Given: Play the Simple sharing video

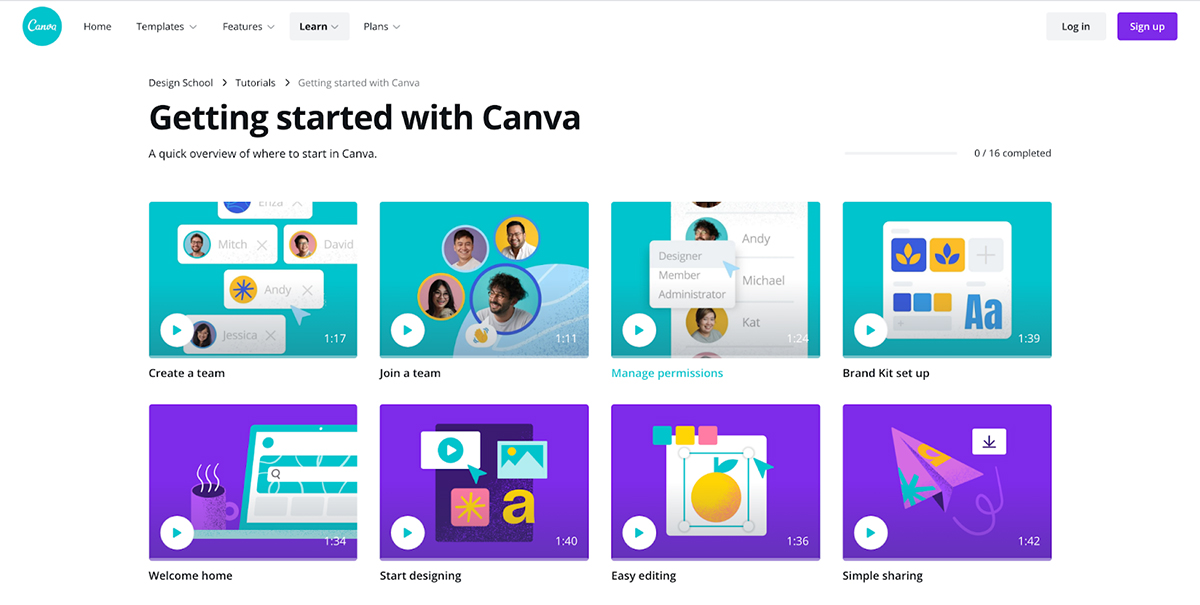Looking at the screenshot, I should tap(870, 533).
